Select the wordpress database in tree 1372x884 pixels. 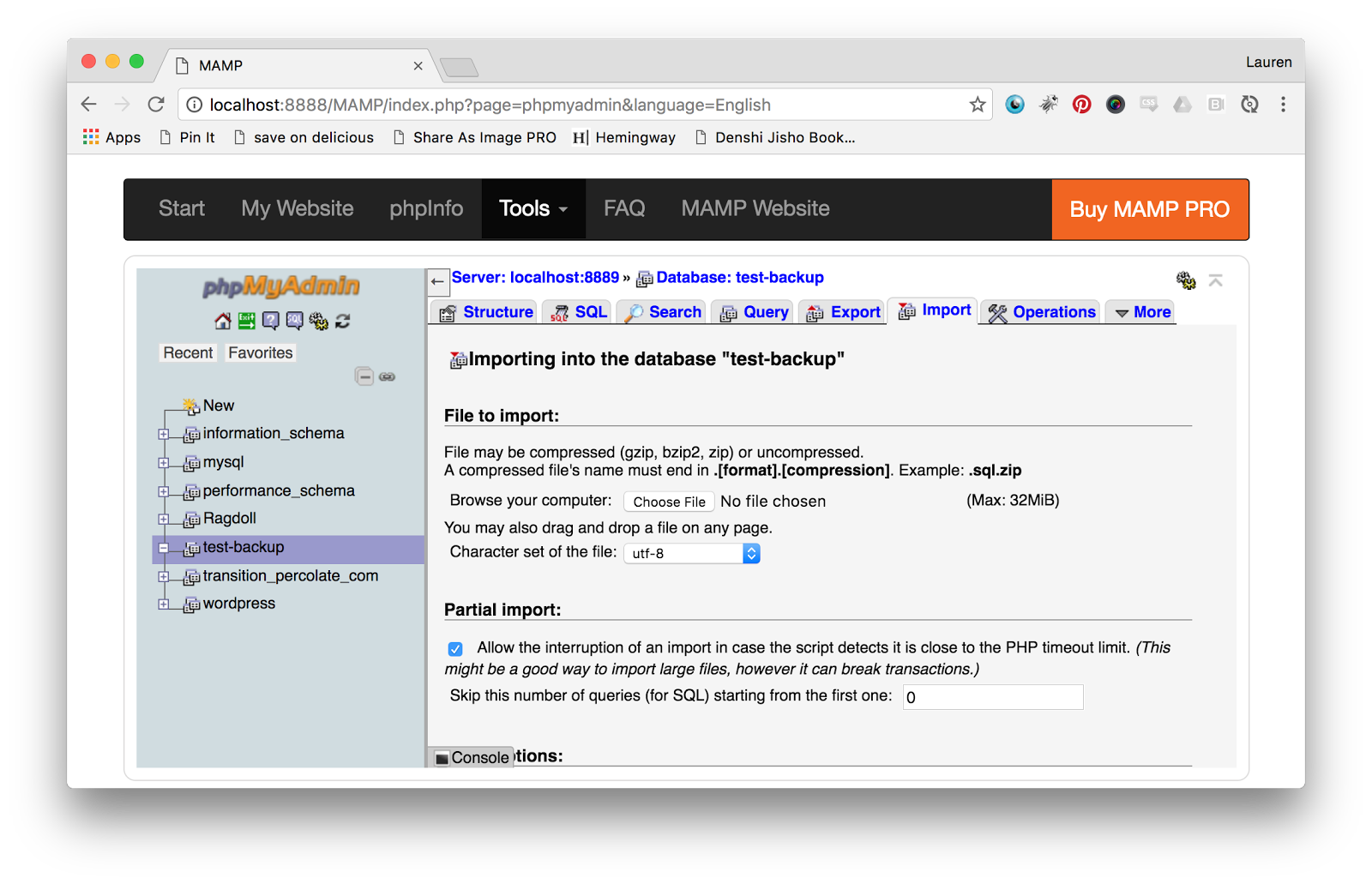pyautogui.click(x=239, y=604)
